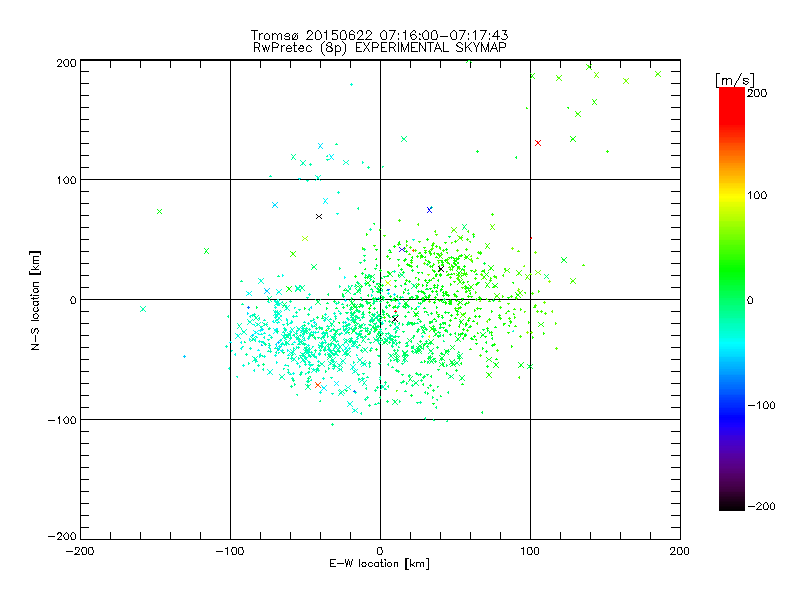Click the y-axis '100' tick label
Screen dimensions: 800x600
pos(66,180)
